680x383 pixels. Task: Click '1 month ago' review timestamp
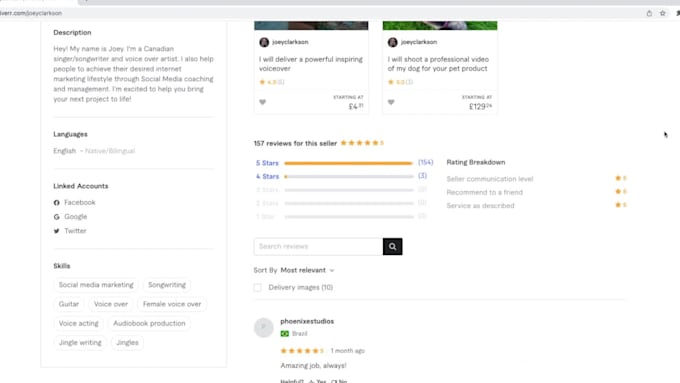click(x=347, y=351)
